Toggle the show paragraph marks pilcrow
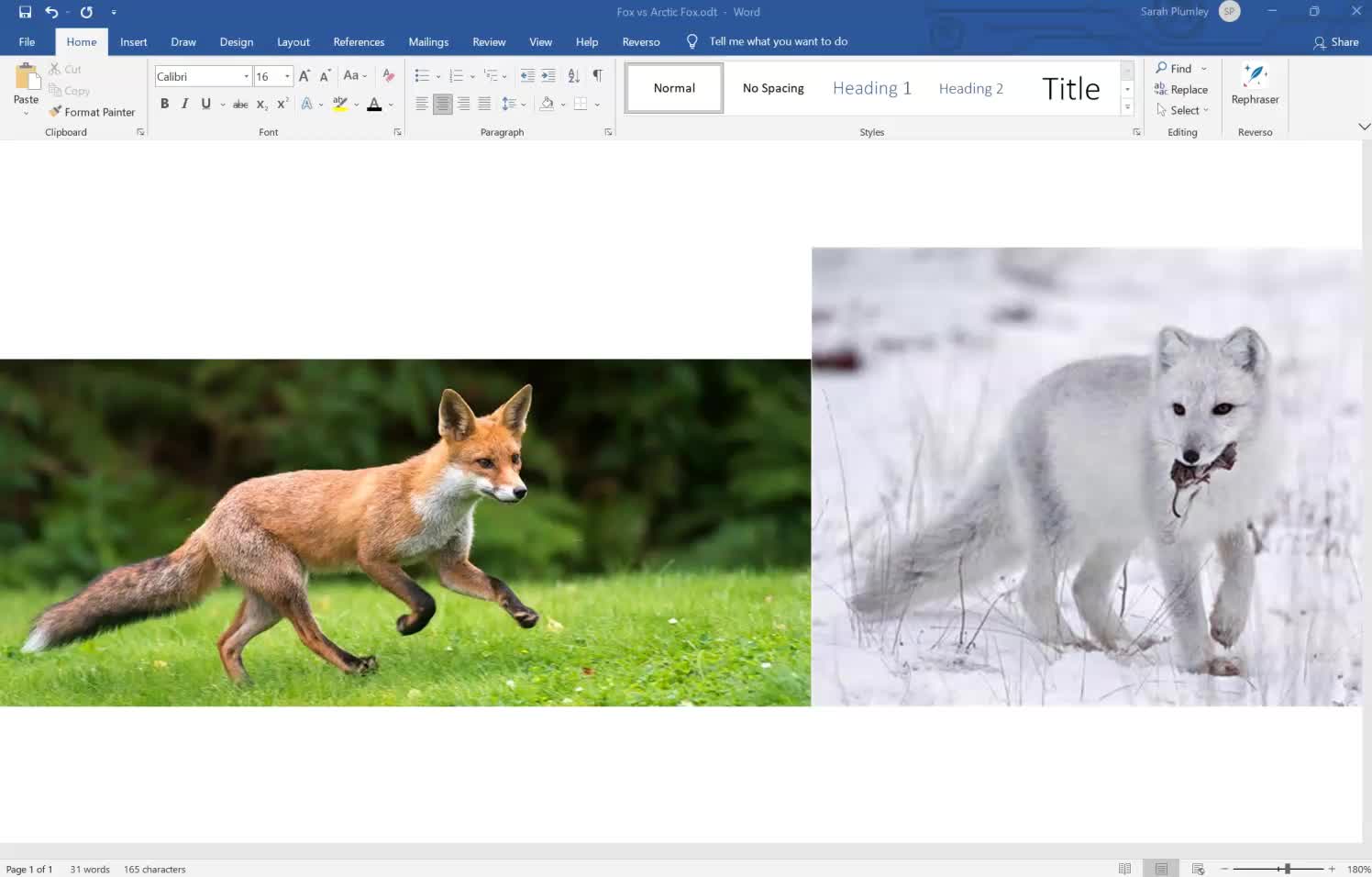 coord(598,76)
